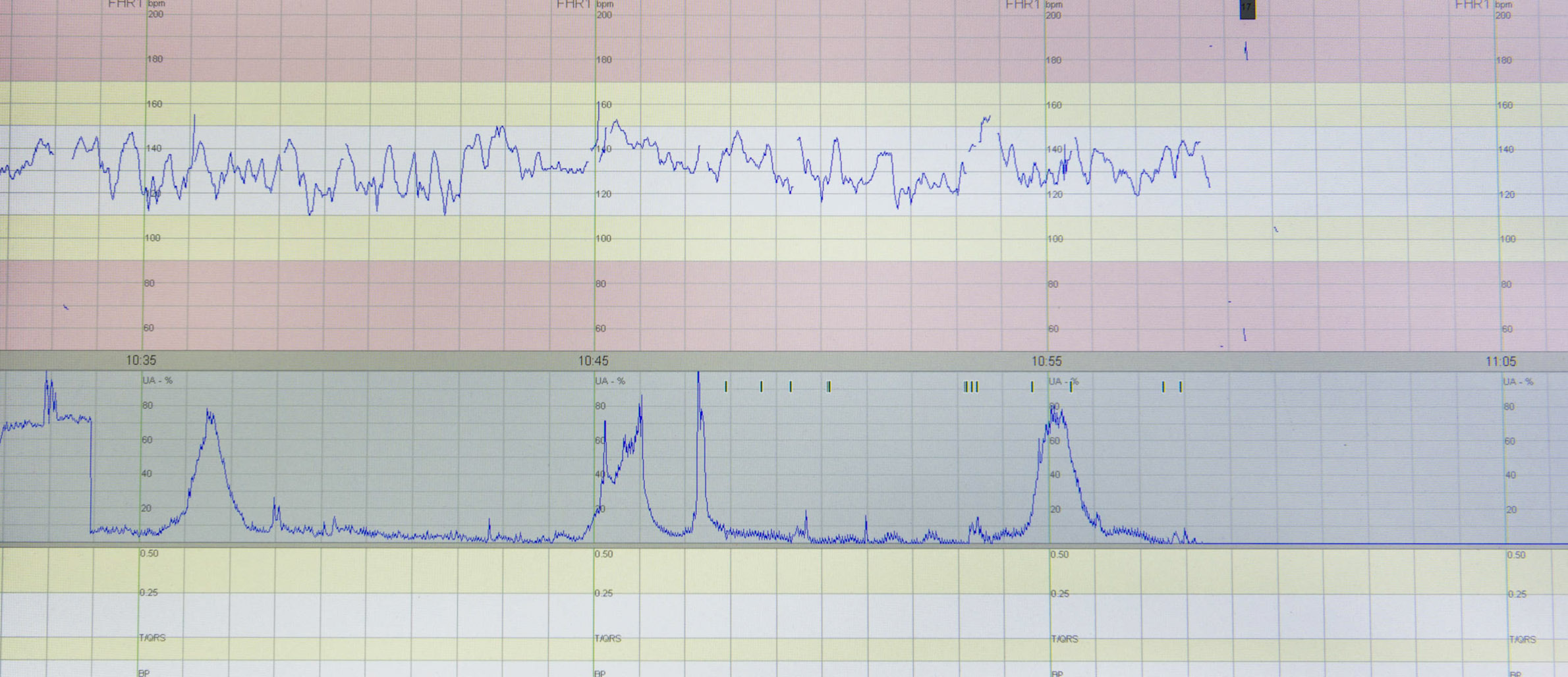Viewport: 1568px width, 677px height.
Task: Select the 11:05 timestamp on timeline
Action: pyautogui.click(x=1500, y=362)
